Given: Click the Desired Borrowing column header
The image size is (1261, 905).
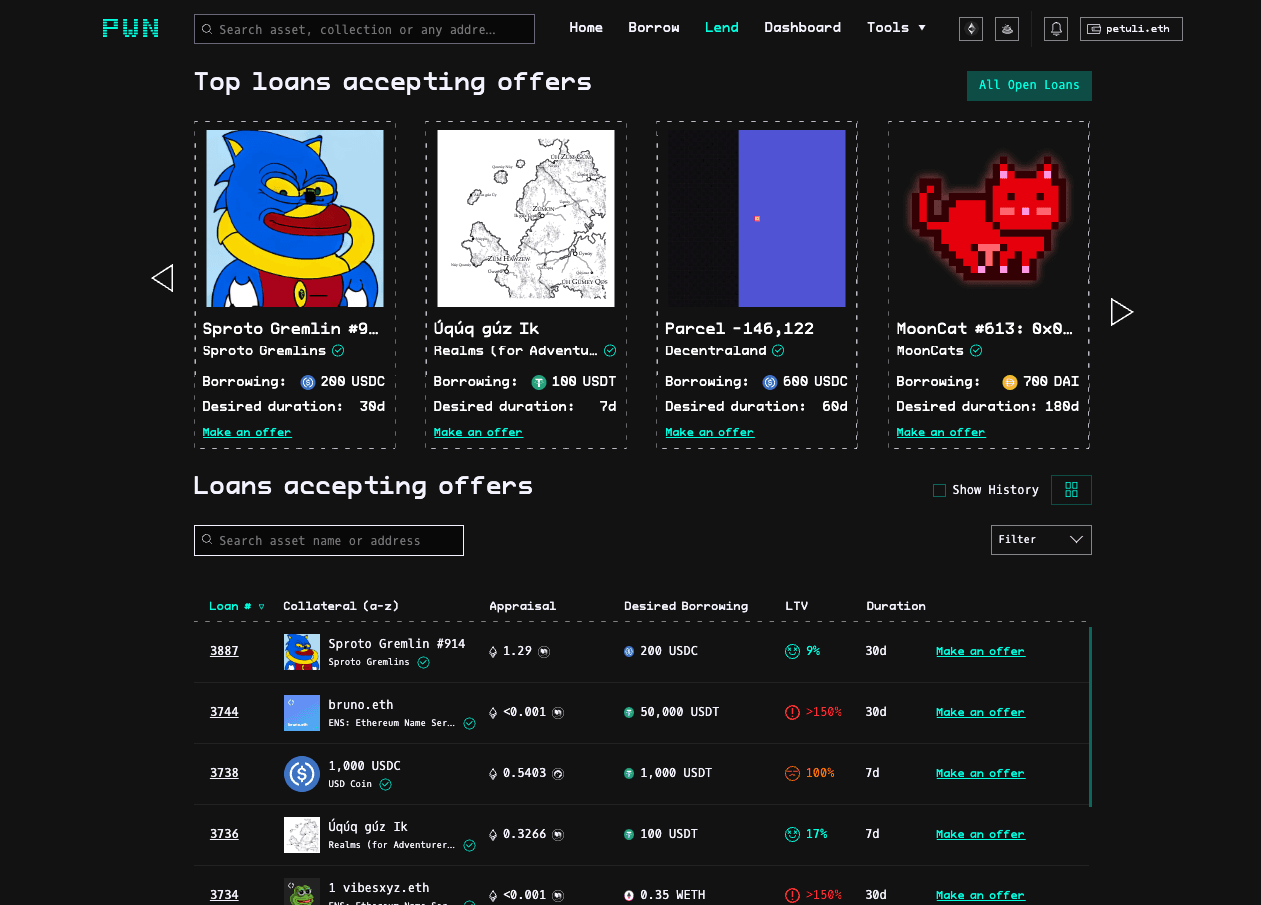Looking at the screenshot, I should (x=686, y=606).
